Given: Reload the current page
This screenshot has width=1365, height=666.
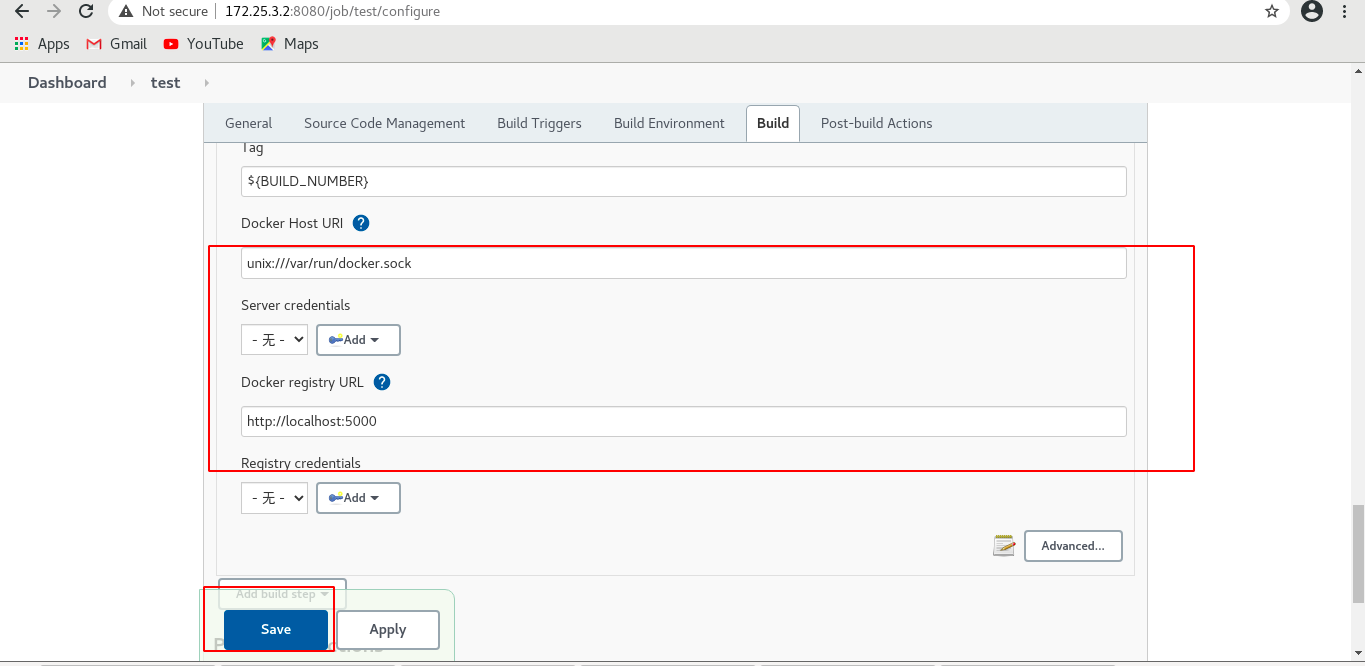Looking at the screenshot, I should click(x=87, y=12).
